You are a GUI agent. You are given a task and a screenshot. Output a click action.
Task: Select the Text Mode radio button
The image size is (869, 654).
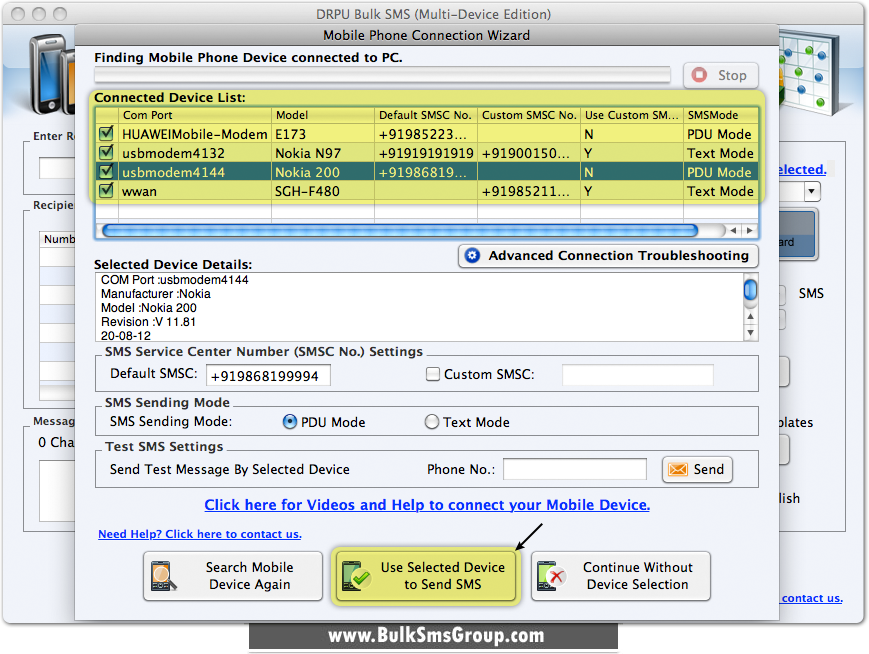(431, 422)
